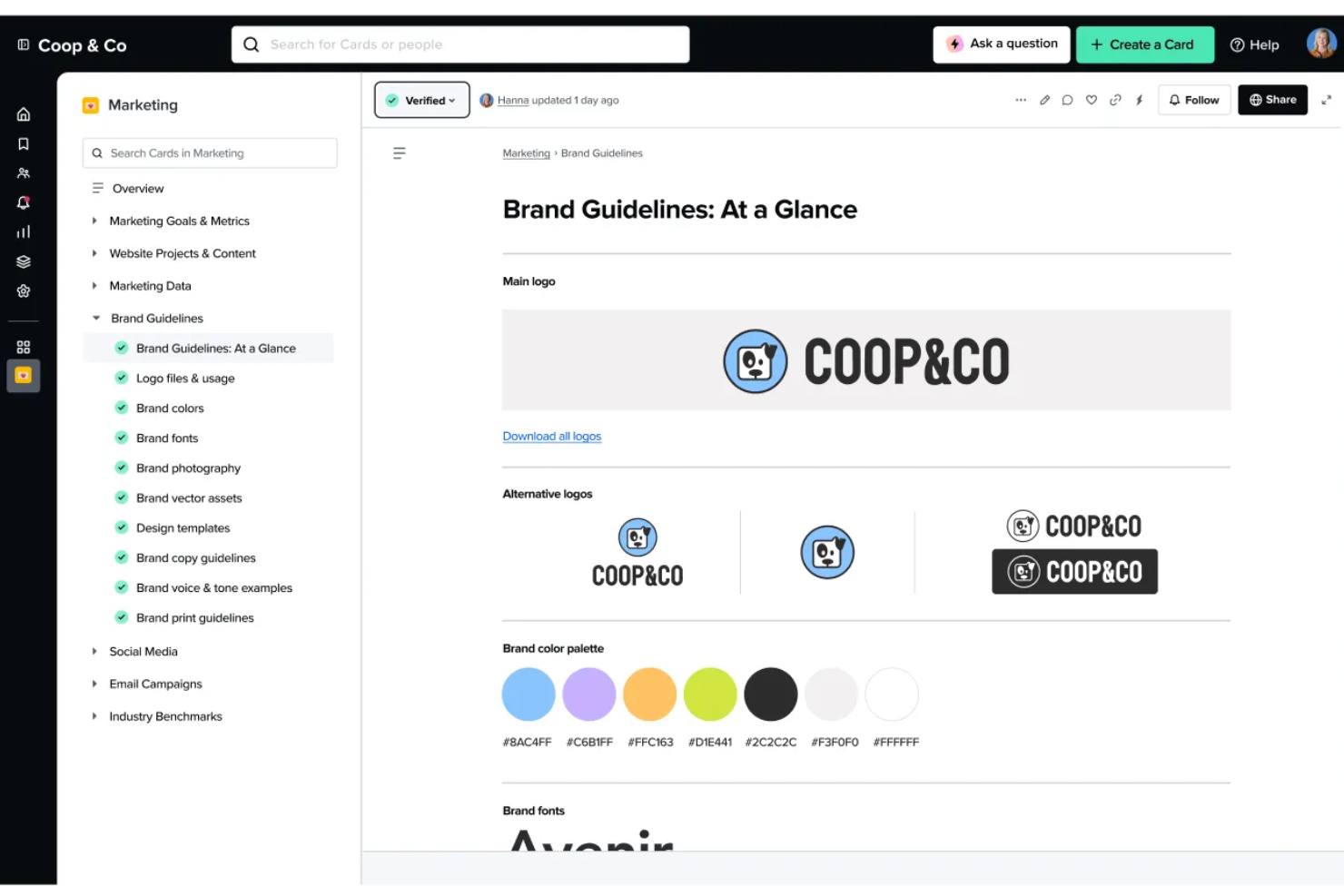1344x896 pixels.
Task: Select the blue #8AC4FF color swatch
Action: coord(529,694)
